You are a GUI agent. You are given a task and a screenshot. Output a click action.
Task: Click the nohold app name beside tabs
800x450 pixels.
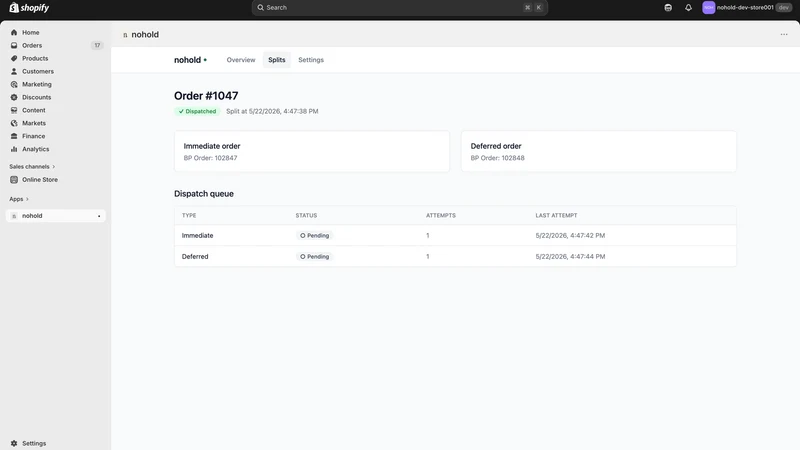coord(187,60)
